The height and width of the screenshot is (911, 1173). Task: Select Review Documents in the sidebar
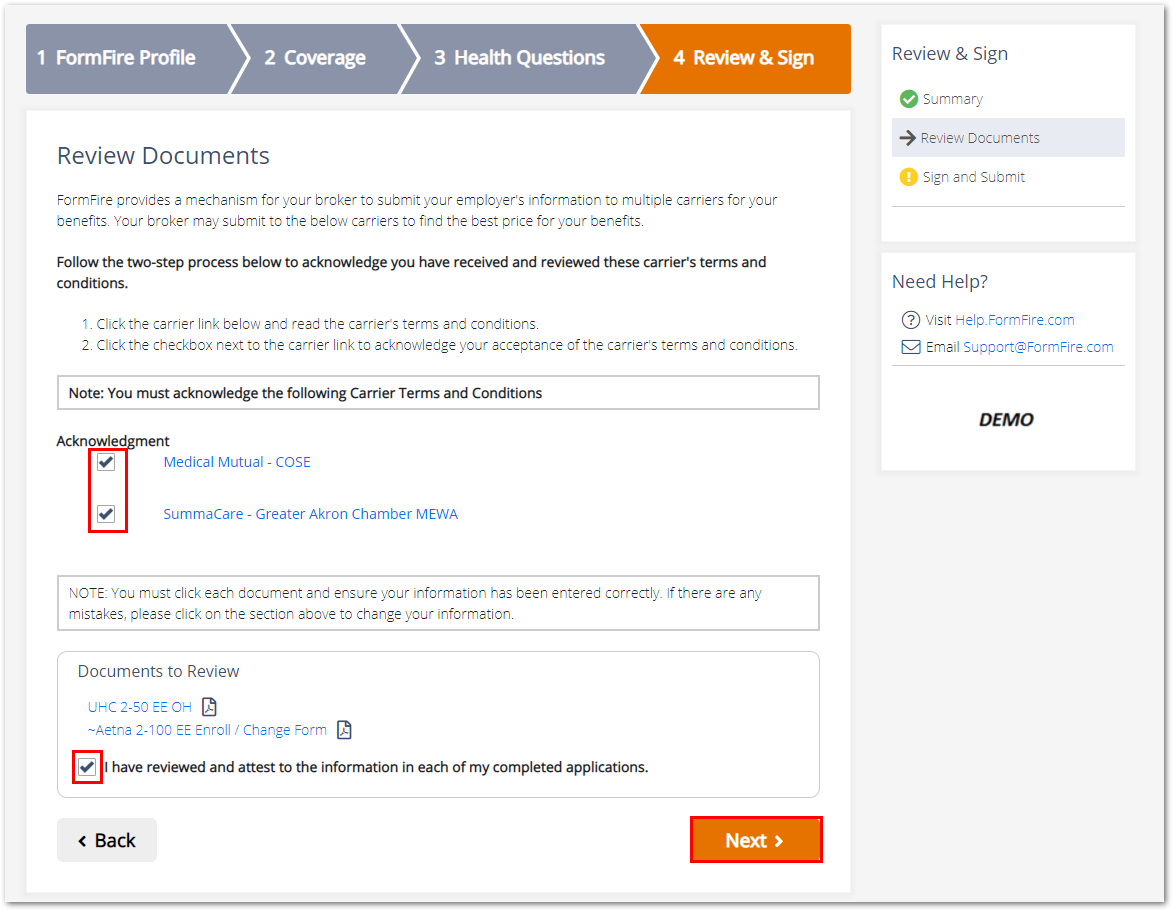(1008, 138)
